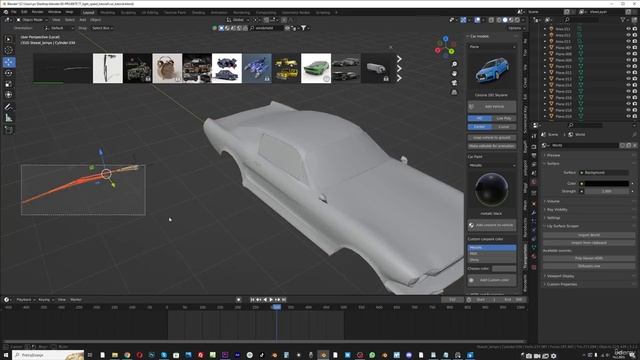
Task: Choose the Add Cube tool
Action: (x=9, y=130)
